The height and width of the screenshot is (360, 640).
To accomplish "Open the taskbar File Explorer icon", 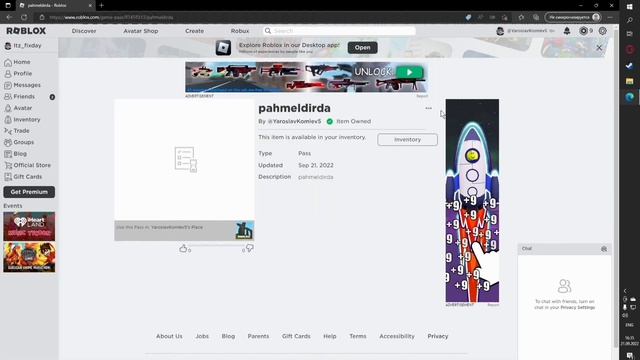I will coord(630,81).
